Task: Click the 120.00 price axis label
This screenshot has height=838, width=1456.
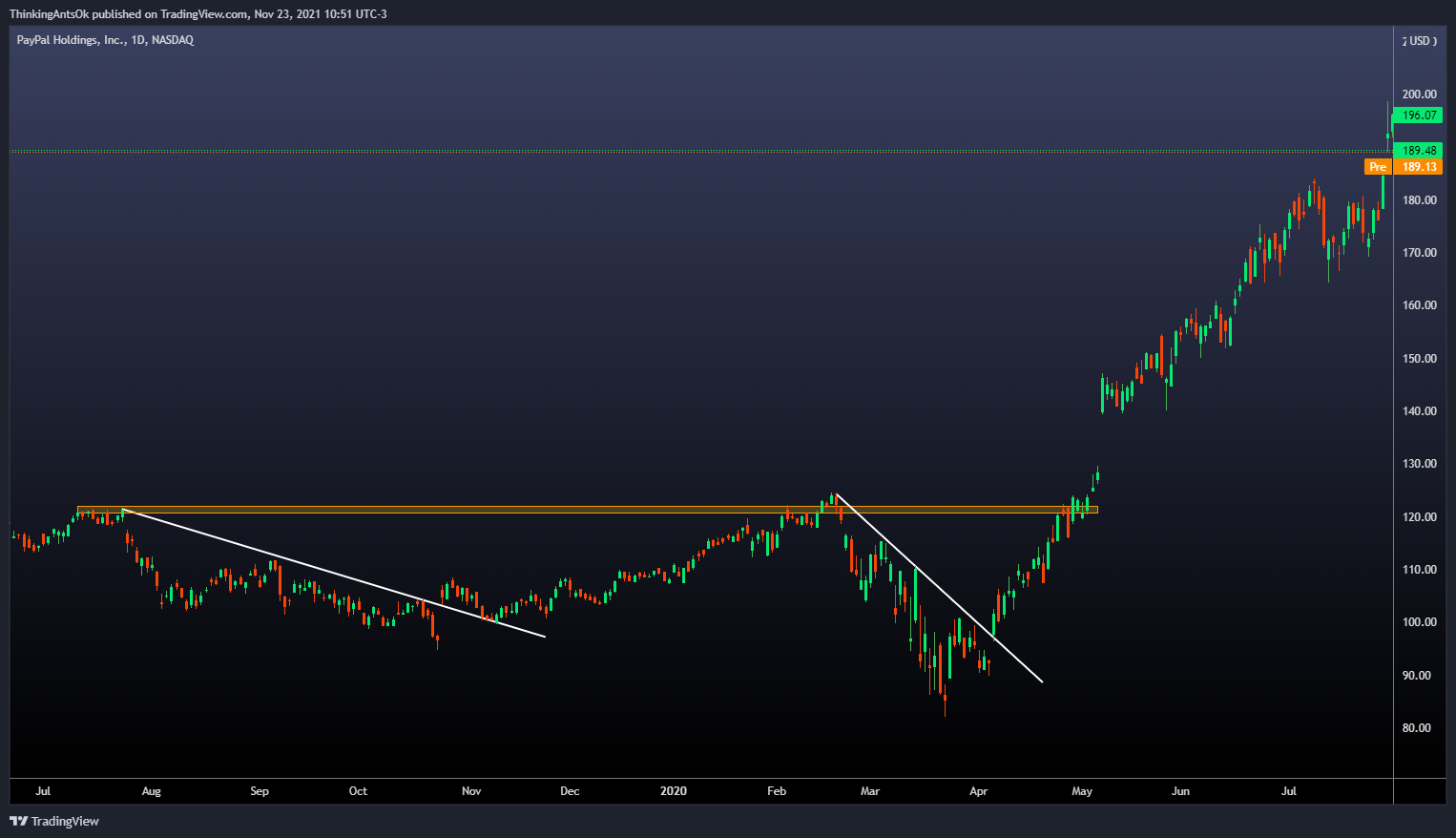Action: 1420,517
